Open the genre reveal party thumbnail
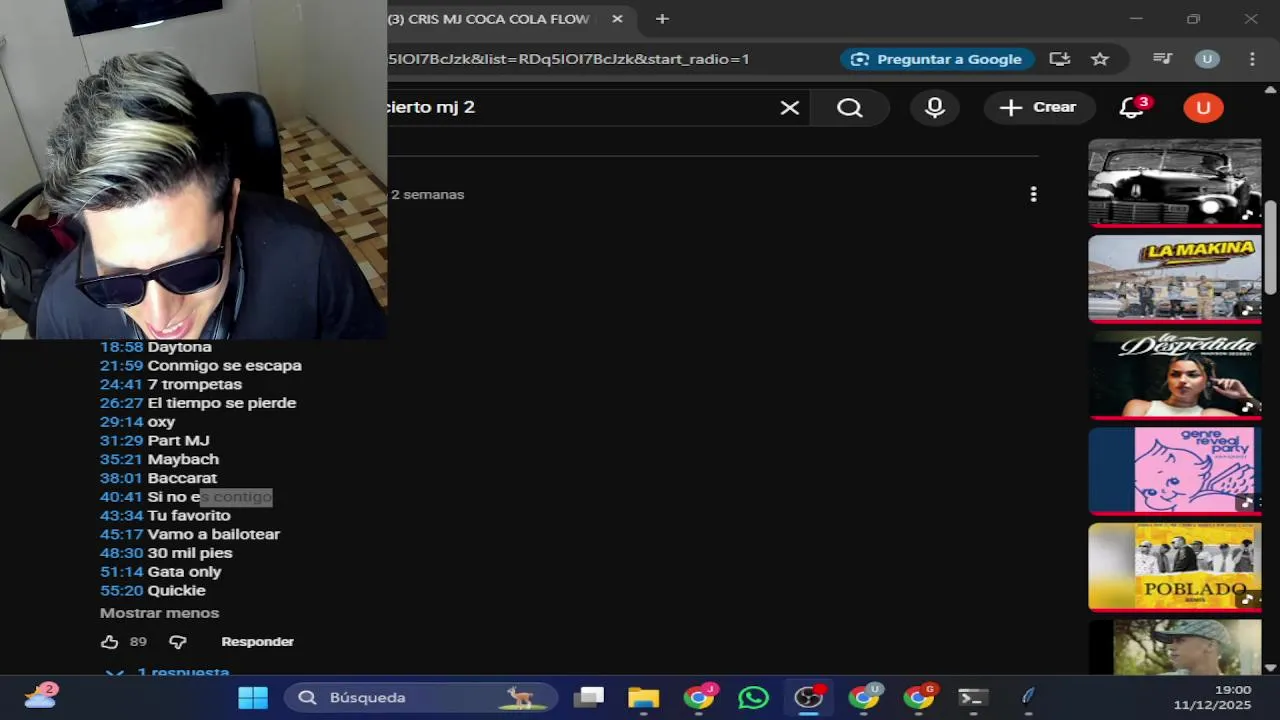 [x=1175, y=470]
